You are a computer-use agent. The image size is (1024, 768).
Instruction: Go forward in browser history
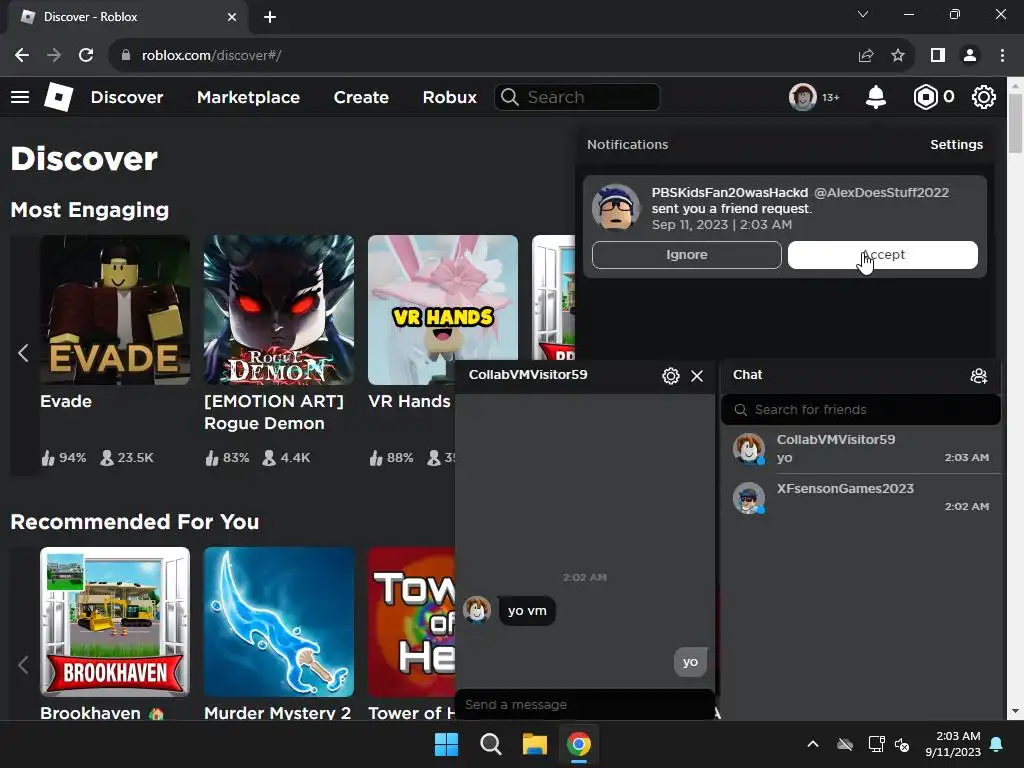click(x=54, y=56)
